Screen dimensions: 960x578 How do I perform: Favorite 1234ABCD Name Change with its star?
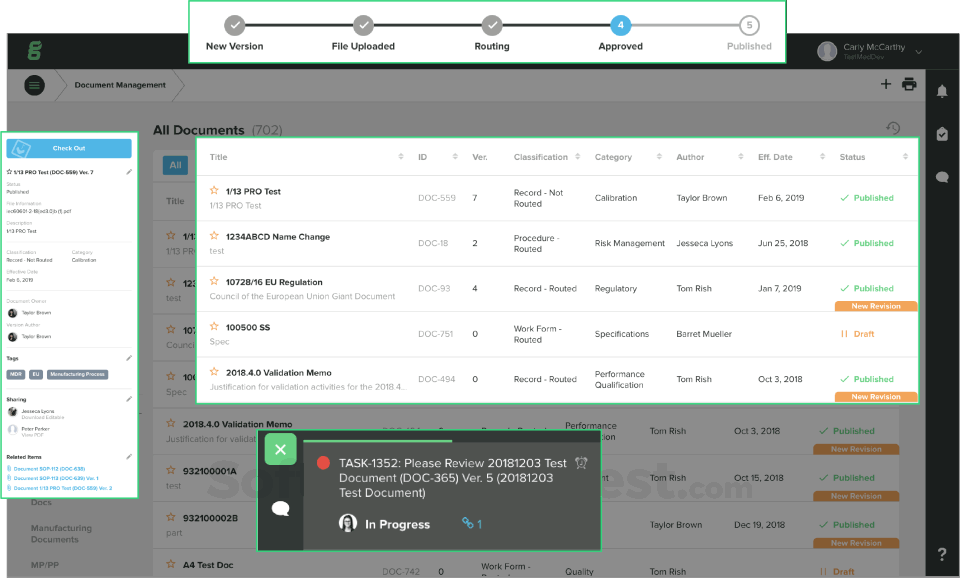coord(214,236)
